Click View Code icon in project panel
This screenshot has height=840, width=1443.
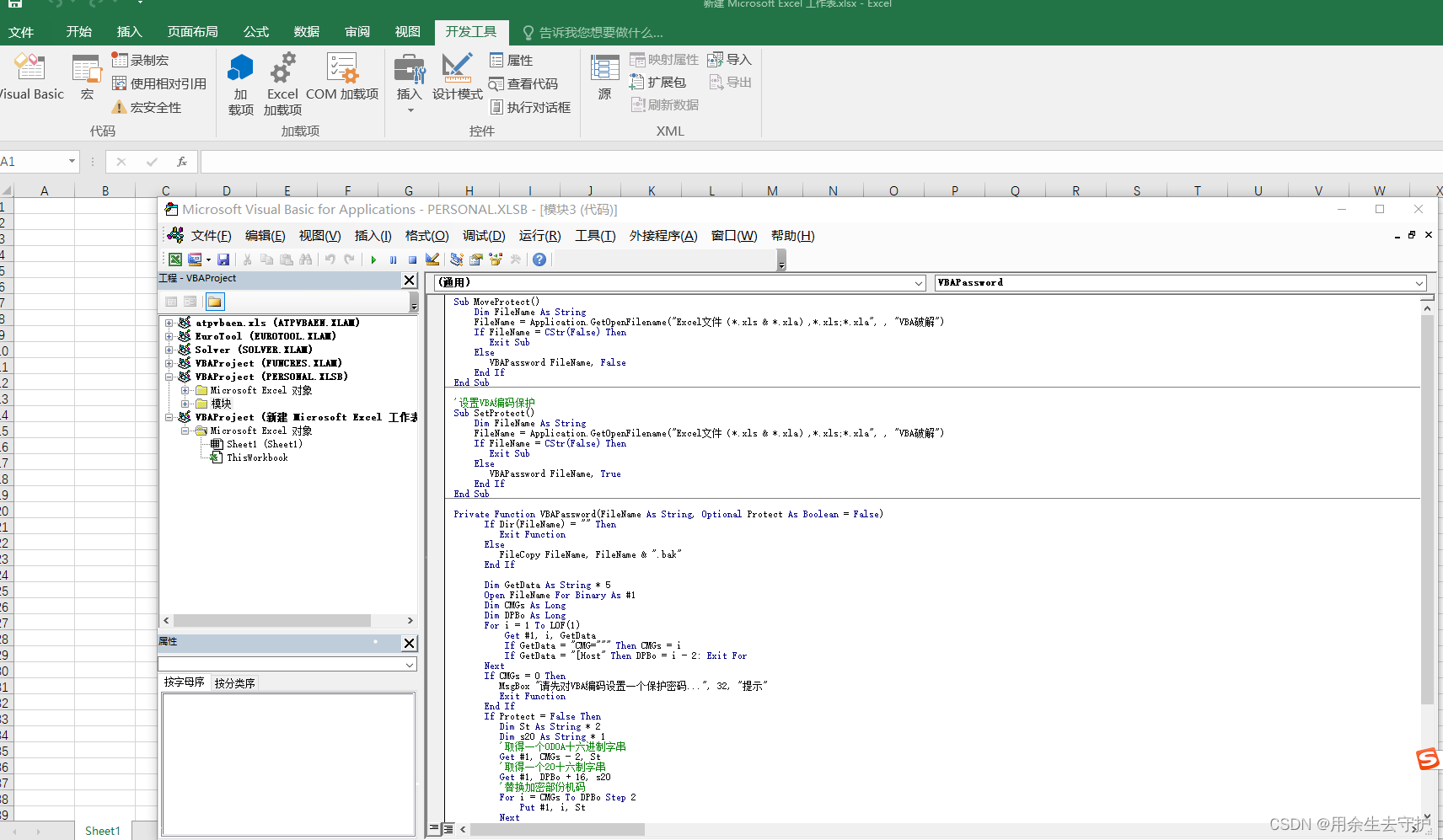[172, 302]
